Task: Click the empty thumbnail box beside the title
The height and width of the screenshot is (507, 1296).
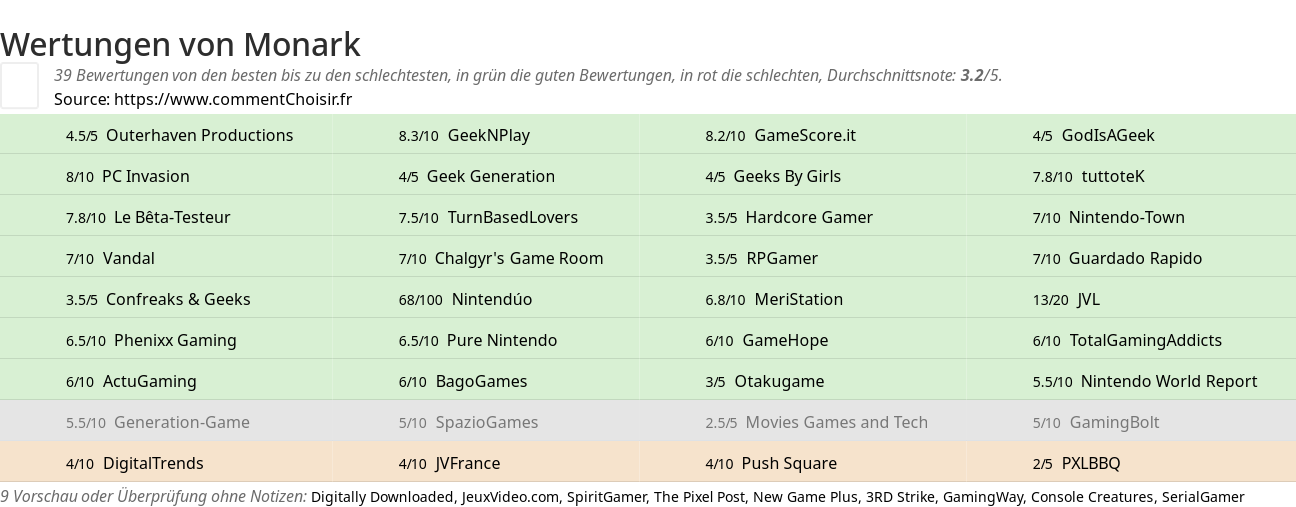Action: [x=19, y=85]
